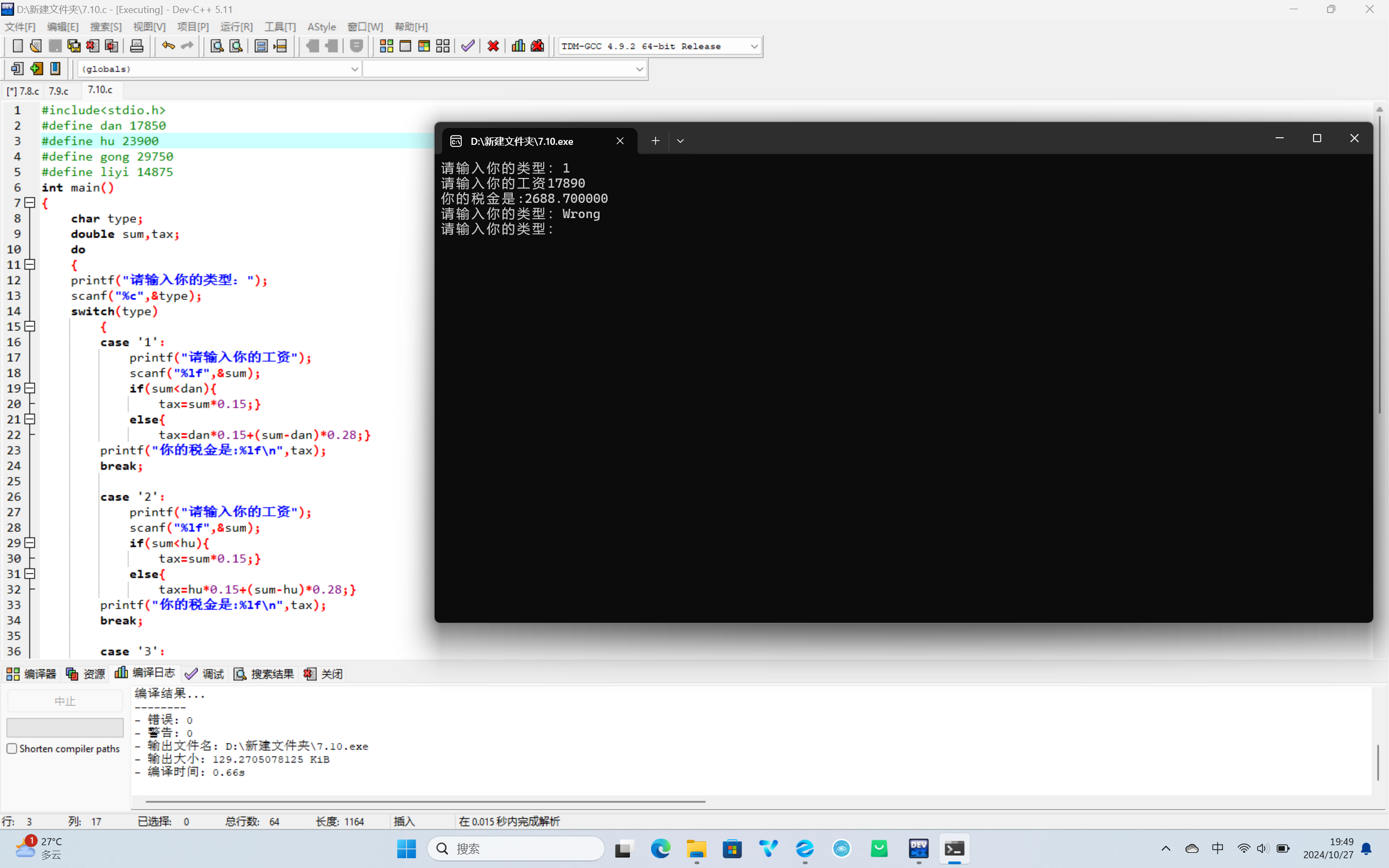Switch to the 7.9.c file tab
The height and width of the screenshot is (868, 1389).
point(59,91)
